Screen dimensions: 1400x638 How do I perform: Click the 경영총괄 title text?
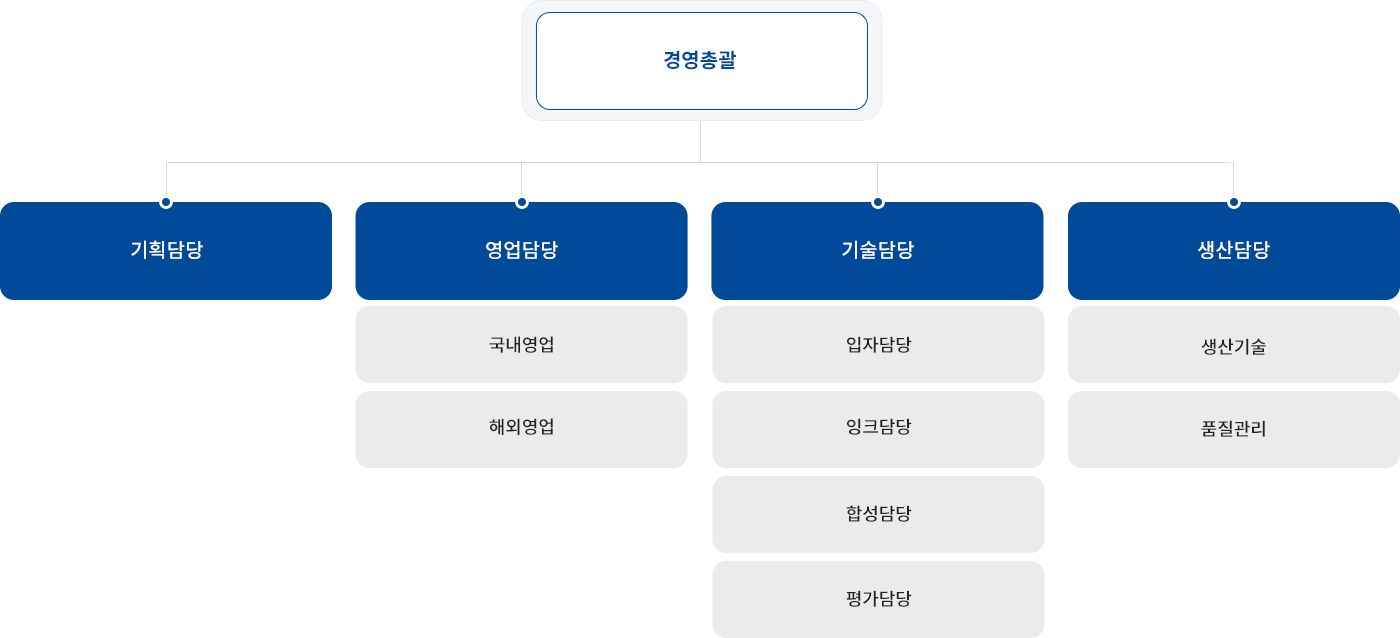[700, 61]
